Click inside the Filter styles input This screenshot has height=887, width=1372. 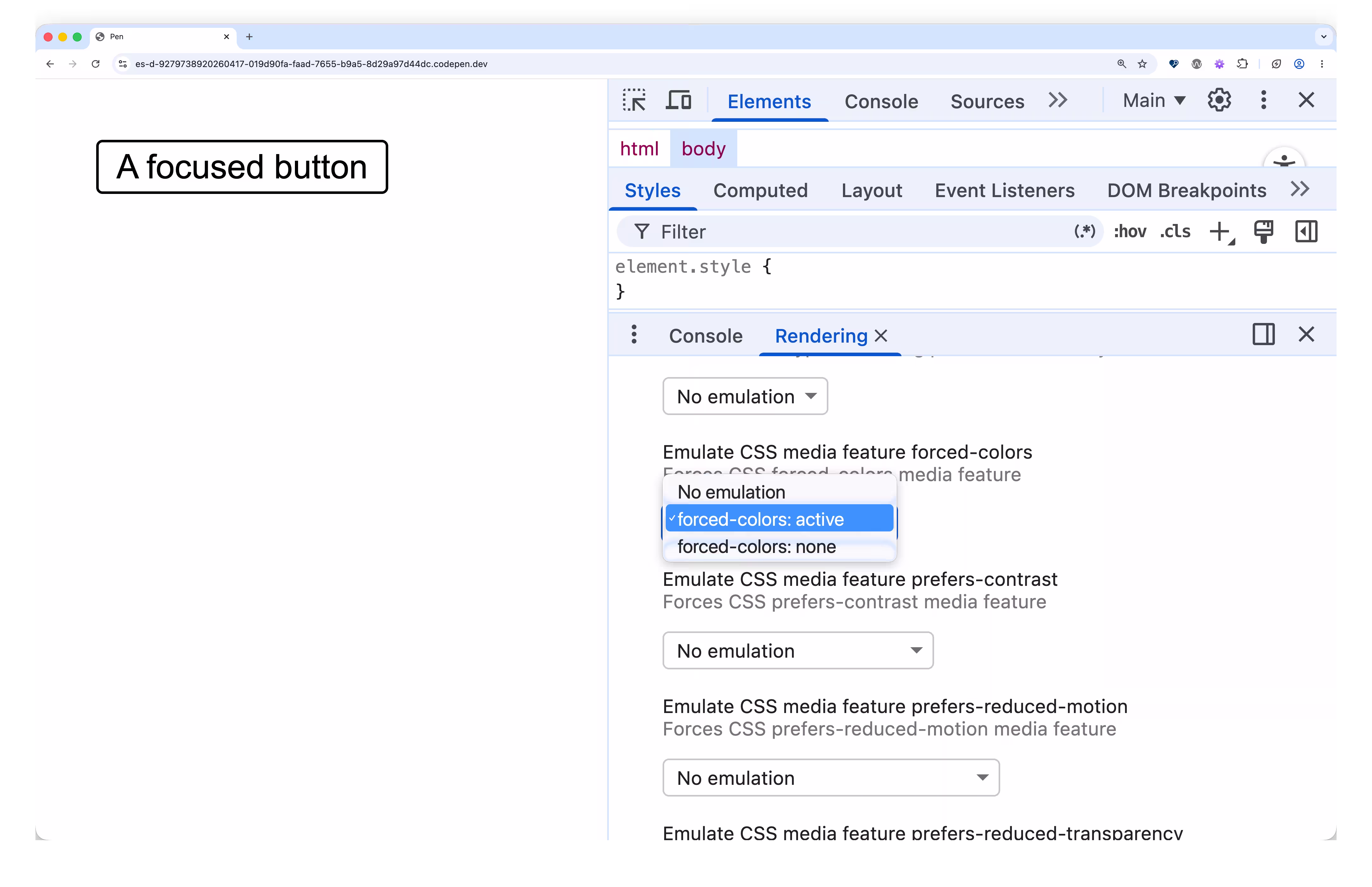[806, 232]
